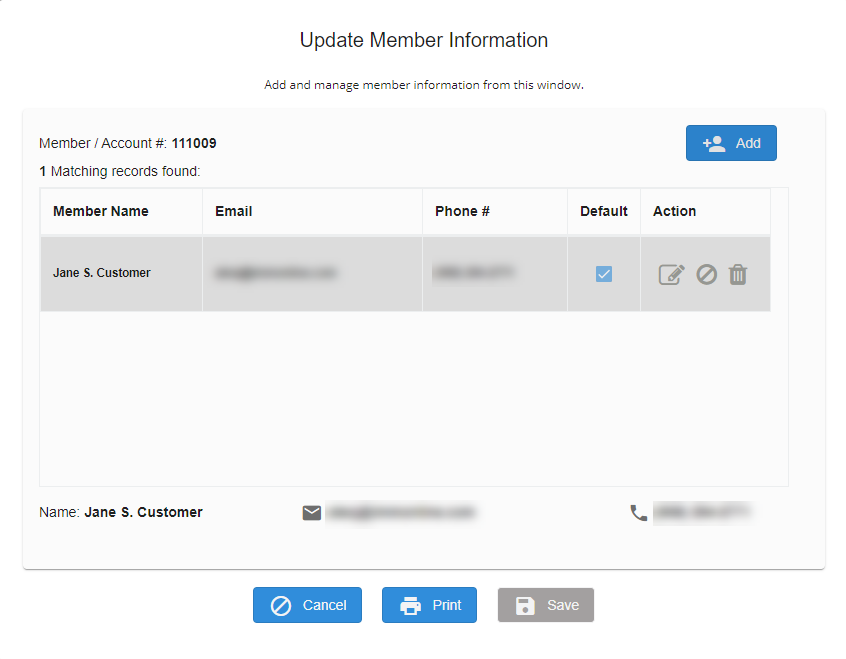Edit Jane S. Customer's record via pencil icon

click(671, 275)
